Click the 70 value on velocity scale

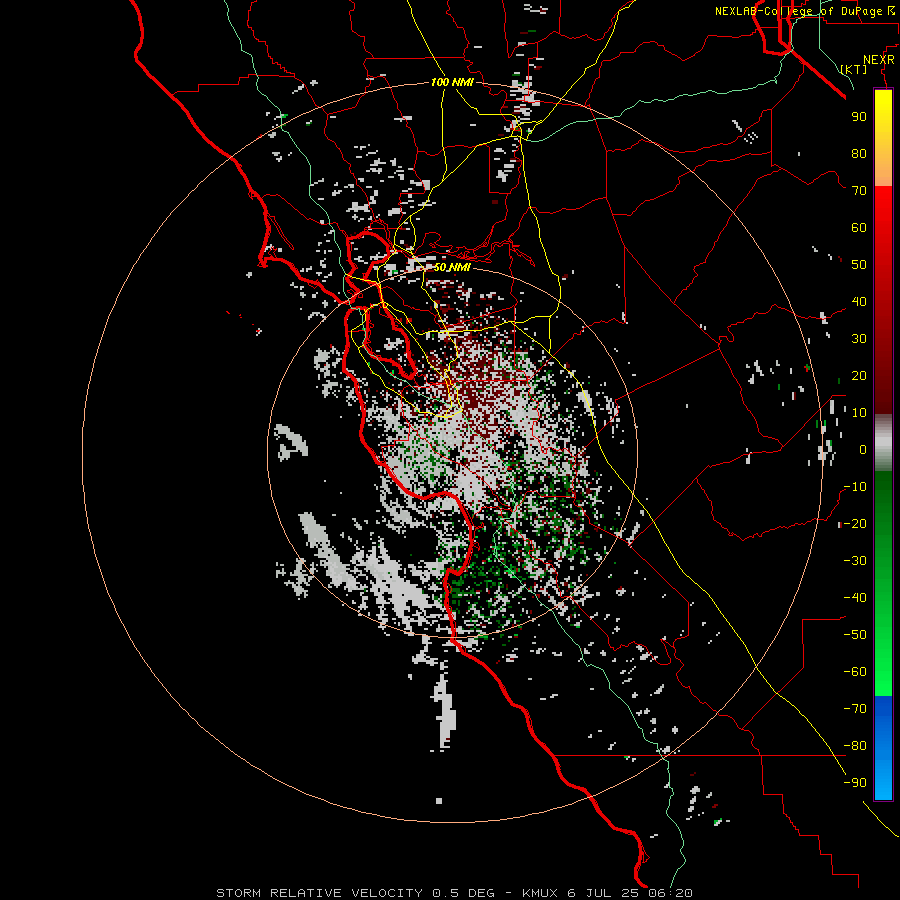coord(859,191)
